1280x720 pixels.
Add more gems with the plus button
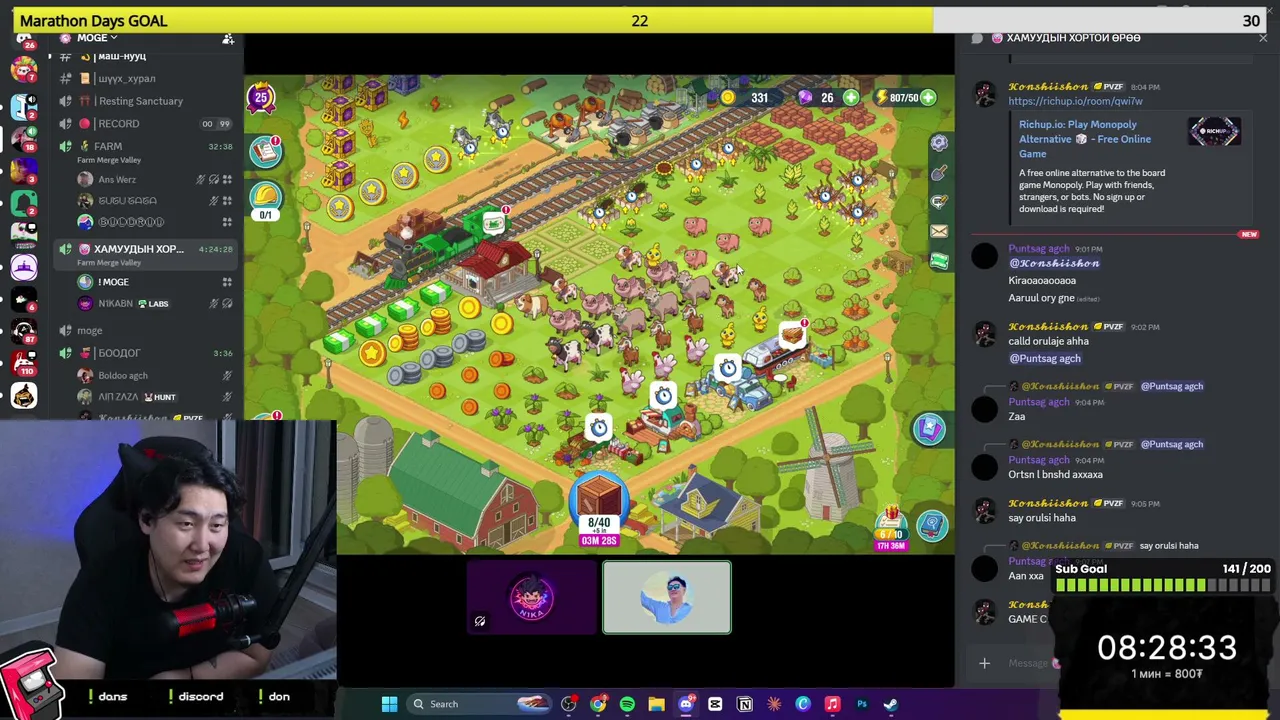(x=851, y=98)
